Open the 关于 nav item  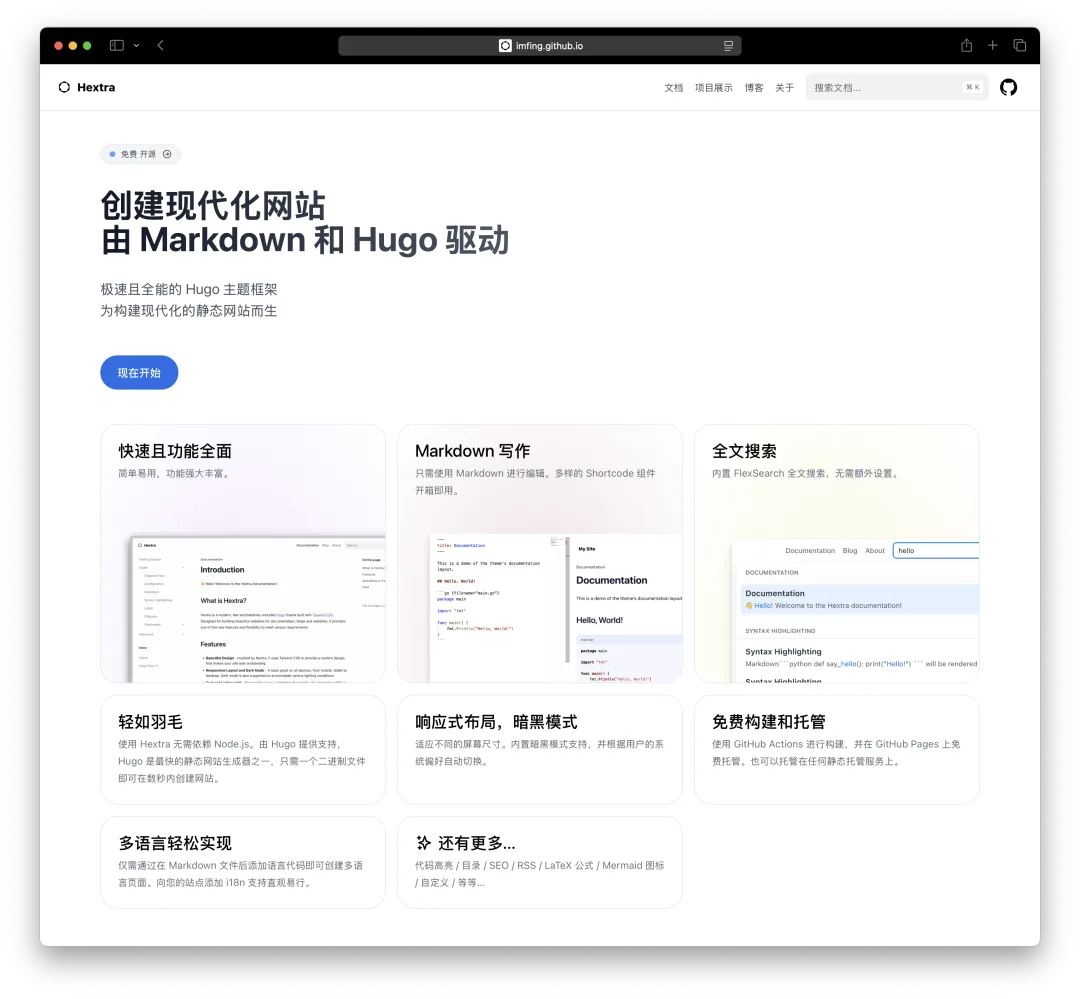(784, 87)
